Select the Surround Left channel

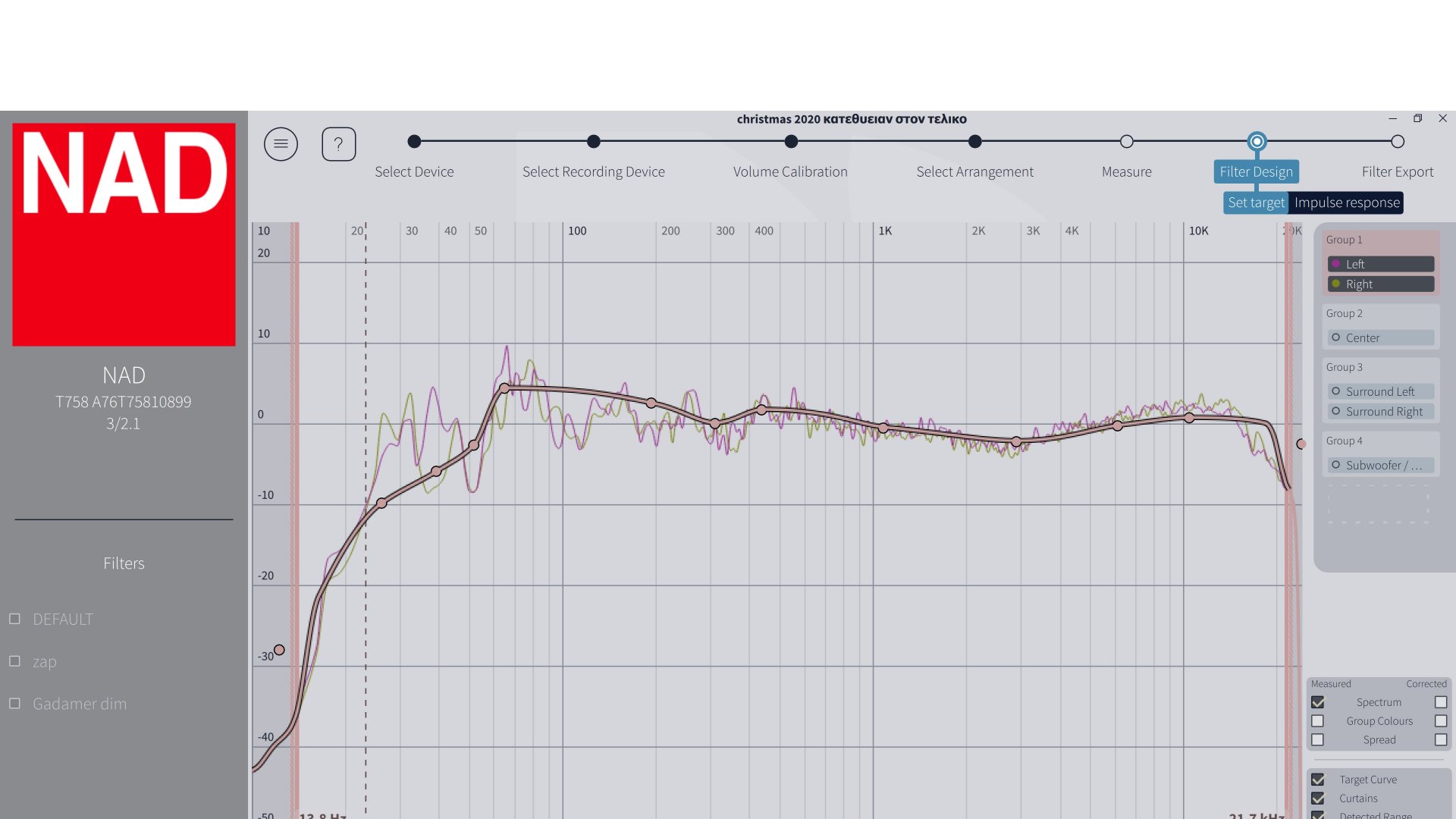coord(1380,391)
